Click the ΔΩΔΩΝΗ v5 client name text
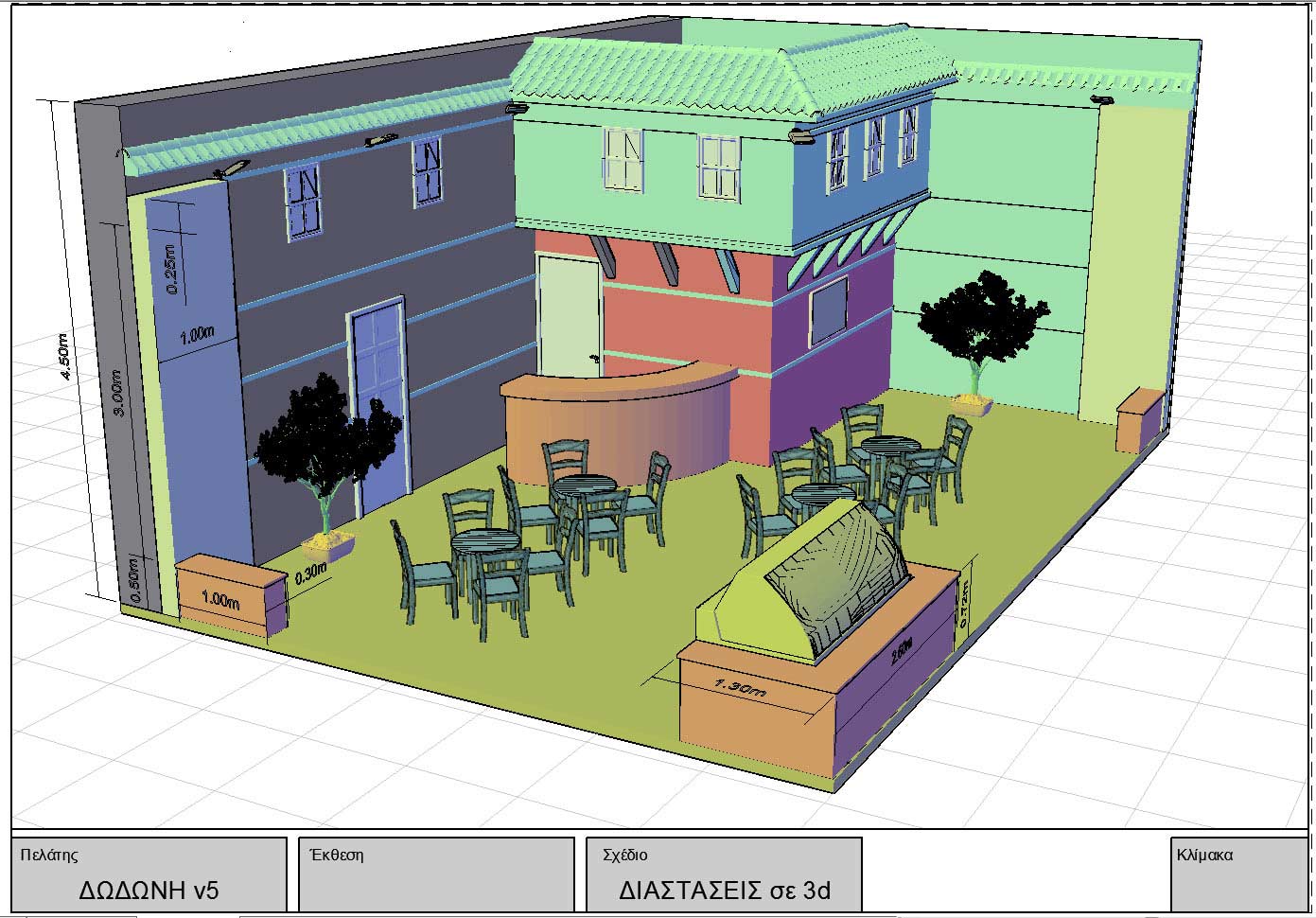 pyautogui.click(x=149, y=891)
